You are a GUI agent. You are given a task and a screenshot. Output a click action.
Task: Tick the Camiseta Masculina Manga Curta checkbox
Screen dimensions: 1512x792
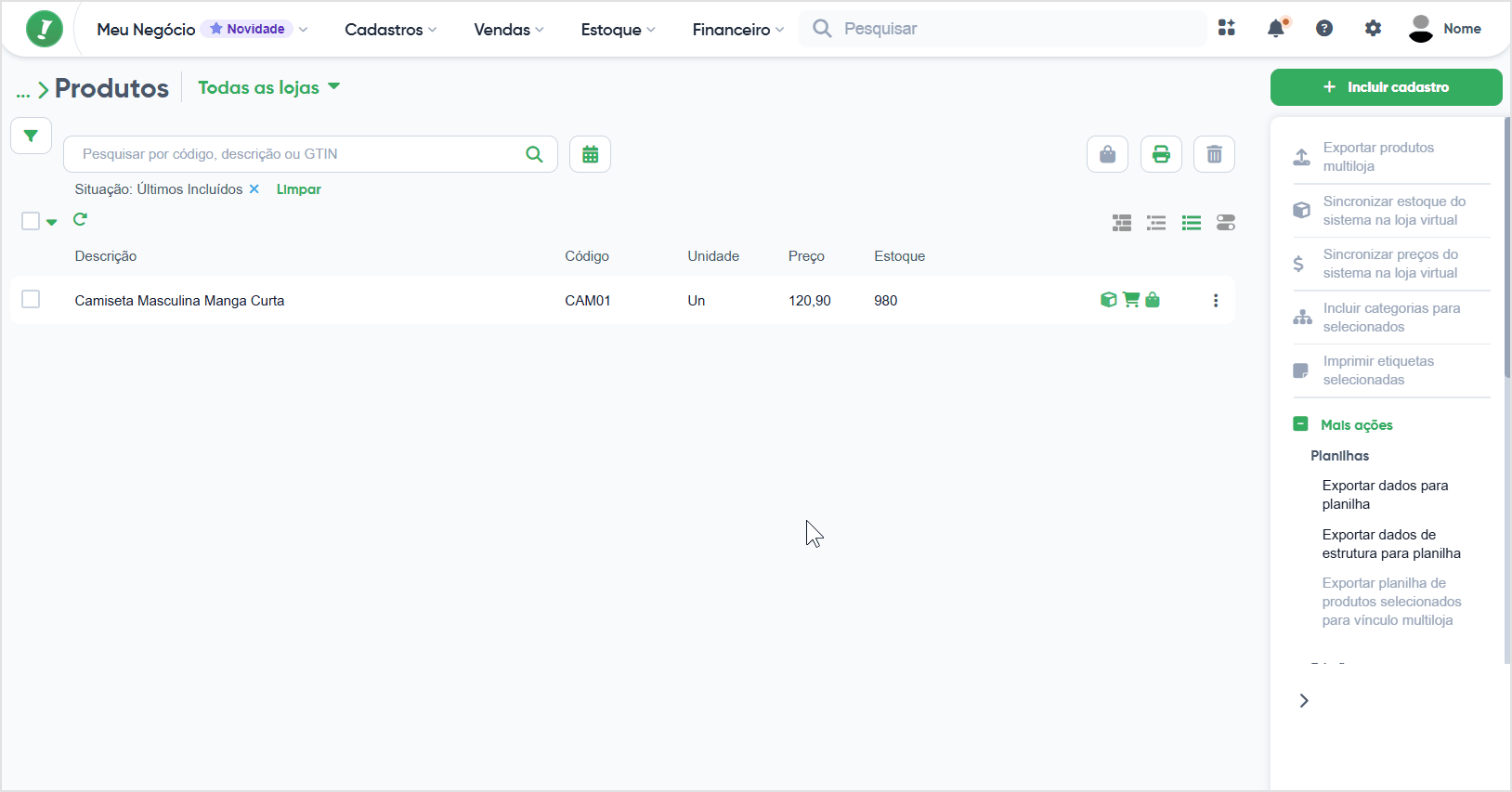31,299
